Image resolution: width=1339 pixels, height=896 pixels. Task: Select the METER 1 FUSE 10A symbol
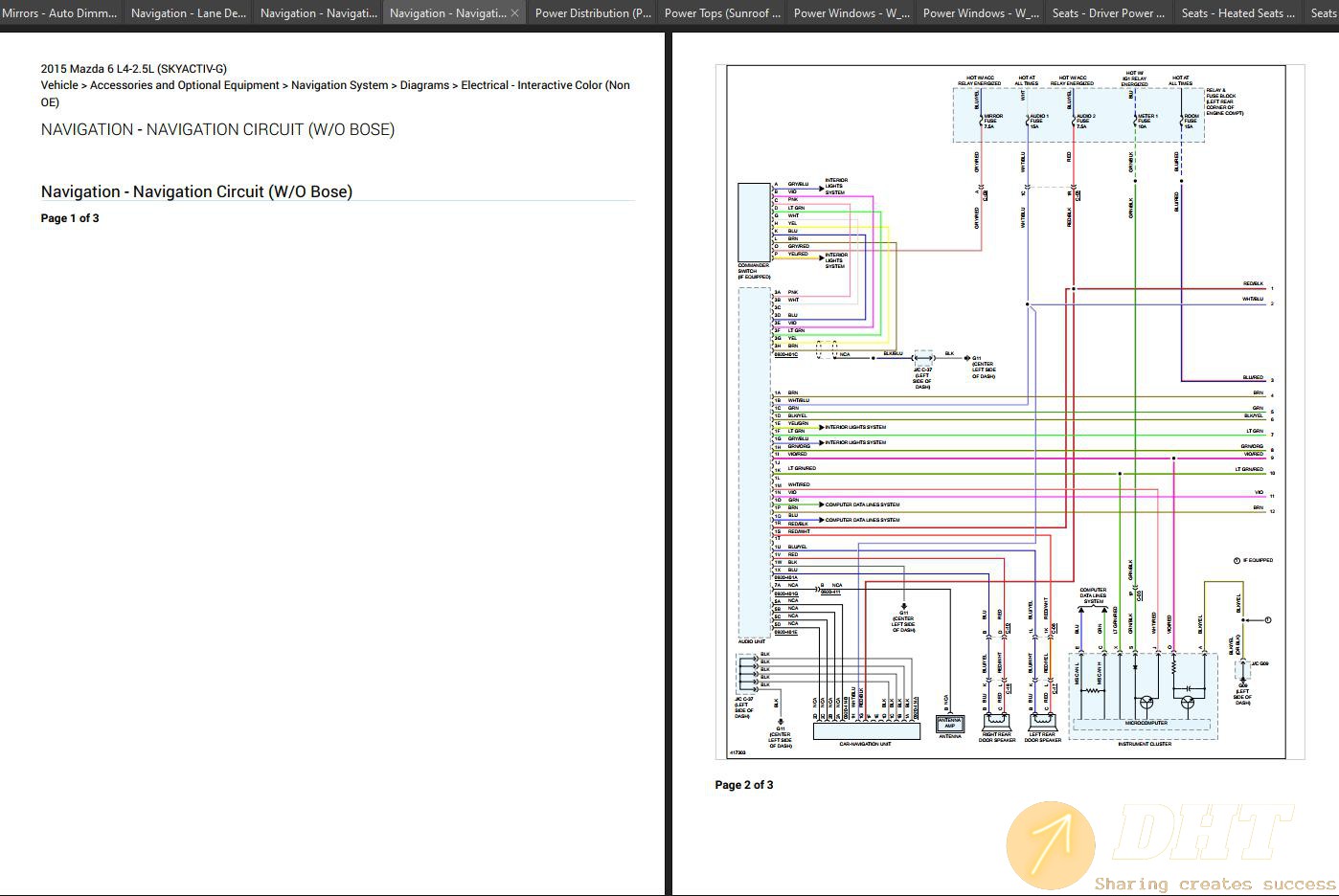(x=1146, y=121)
